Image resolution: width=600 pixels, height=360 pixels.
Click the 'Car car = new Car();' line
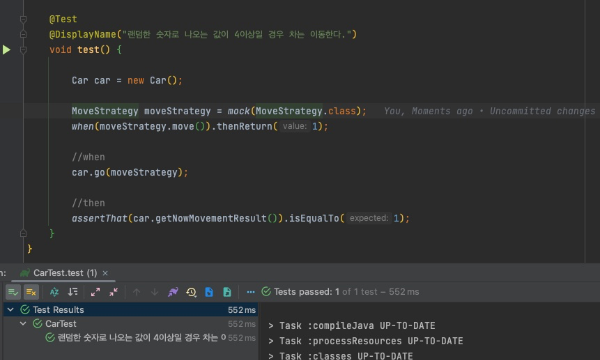point(127,80)
